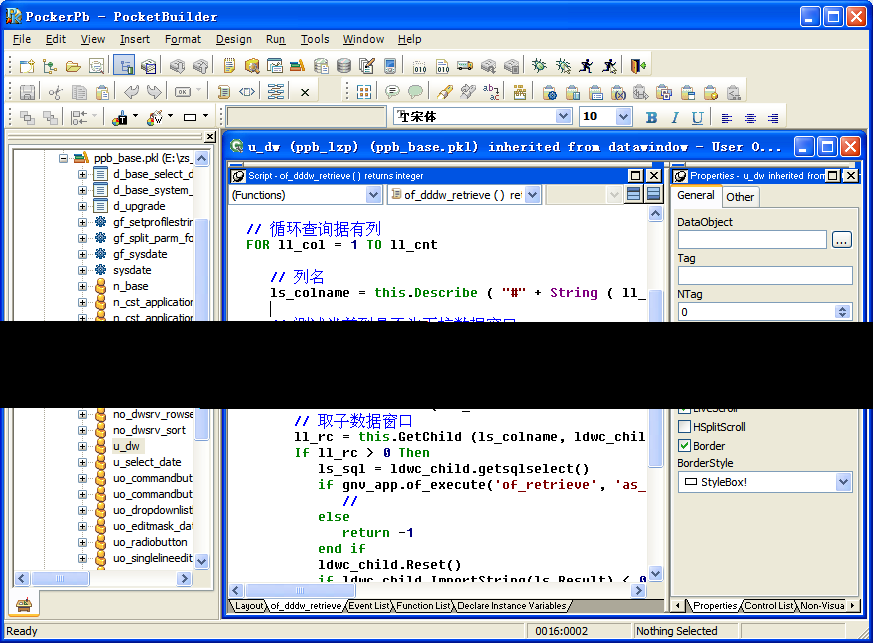Screen dimensions: 873x643
Task: Switch to the Function List tab
Action: 423,606
